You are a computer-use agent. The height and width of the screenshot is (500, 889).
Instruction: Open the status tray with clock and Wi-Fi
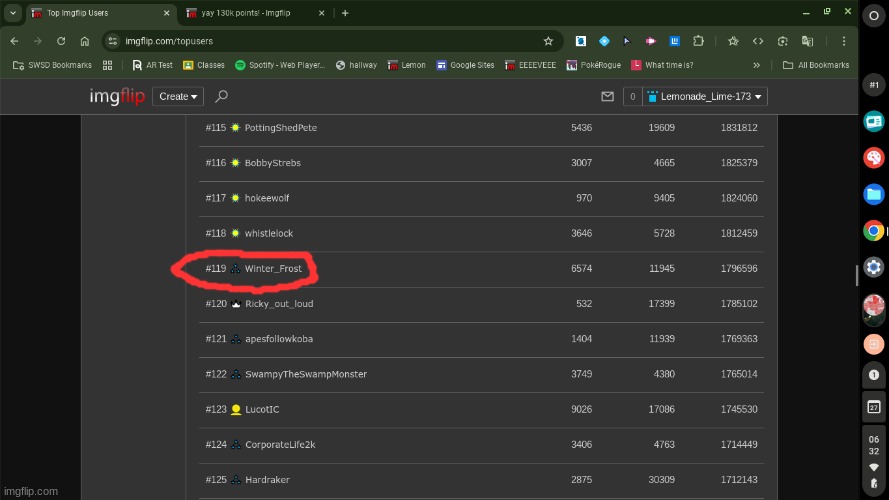[874, 461]
